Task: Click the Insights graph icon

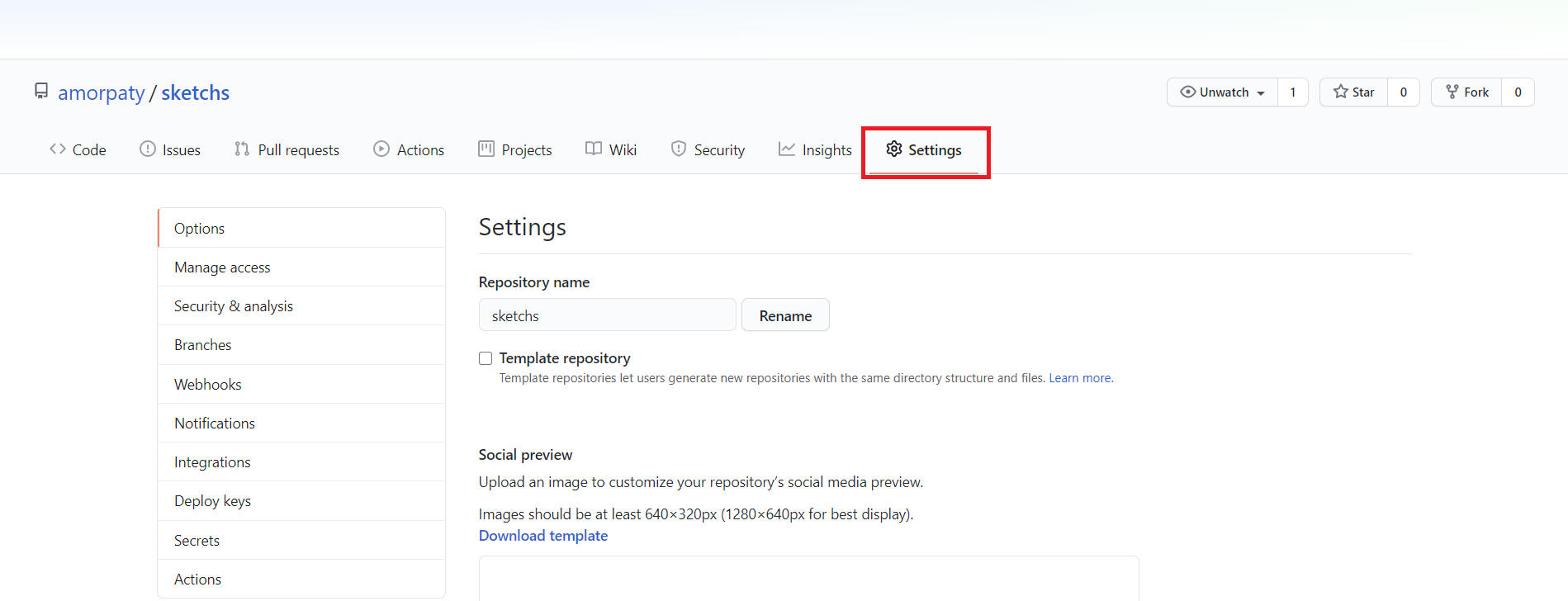Action: click(787, 149)
